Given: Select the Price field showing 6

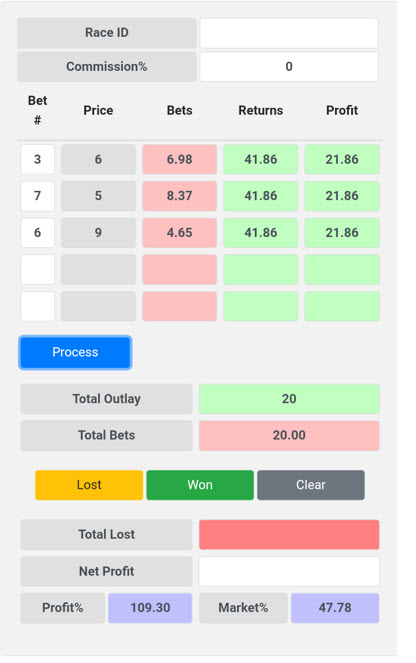Looking at the screenshot, I should pyautogui.click(x=98, y=159).
